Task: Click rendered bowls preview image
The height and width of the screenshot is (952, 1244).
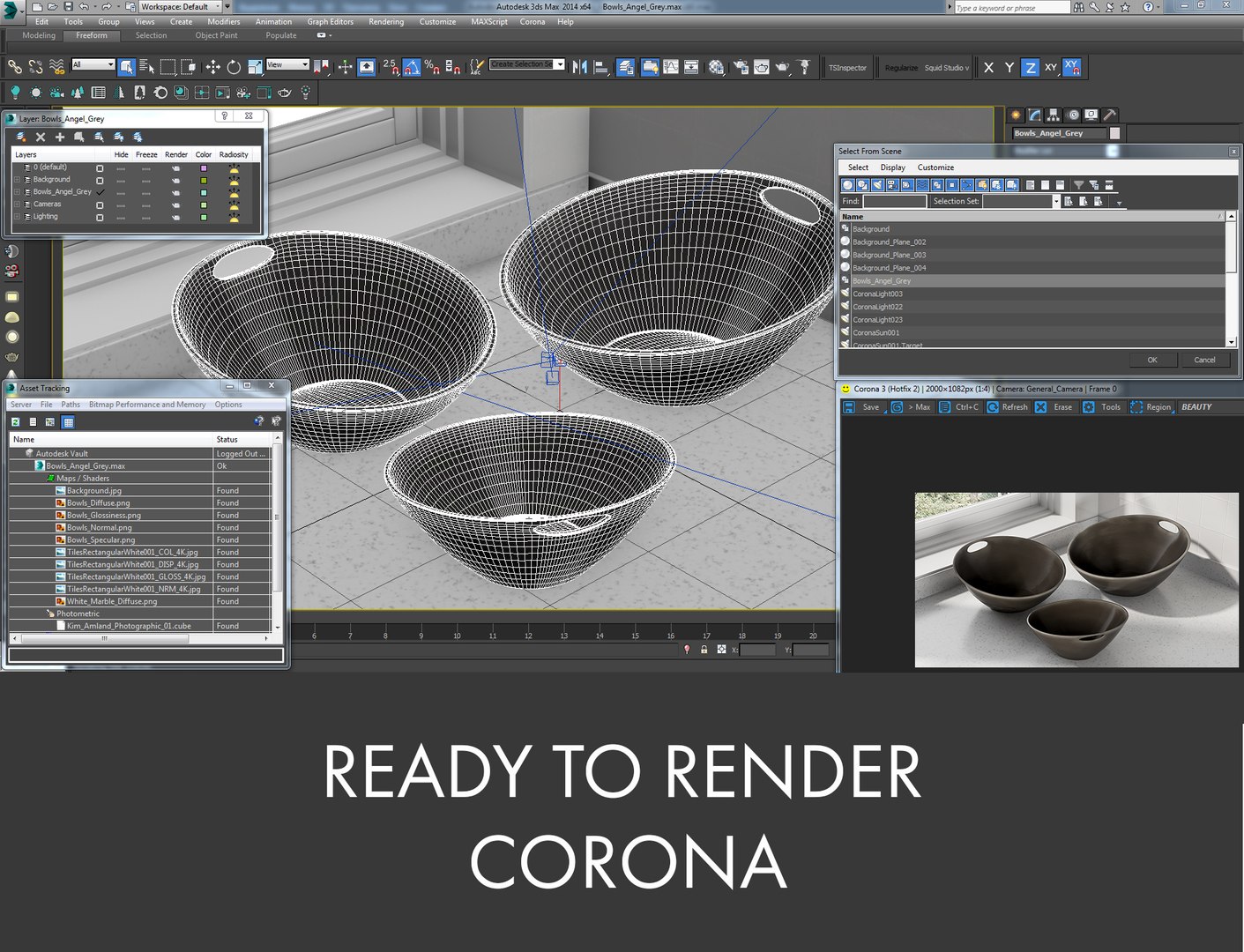Action: (x=1076, y=579)
